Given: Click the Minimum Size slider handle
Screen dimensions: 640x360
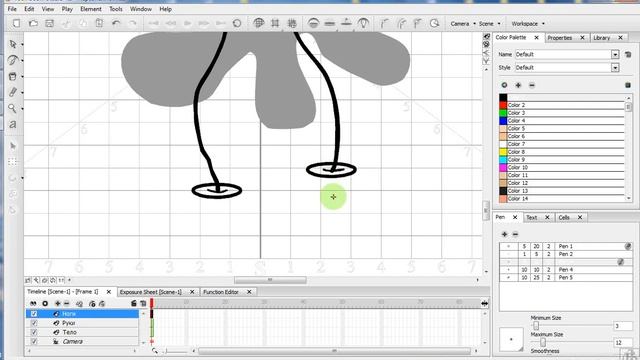Looking at the screenshot, I should [x=536, y=325].
